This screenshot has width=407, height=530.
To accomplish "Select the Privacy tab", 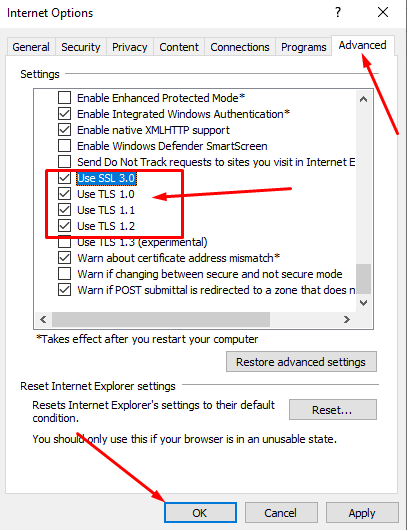I will point(130,47).
